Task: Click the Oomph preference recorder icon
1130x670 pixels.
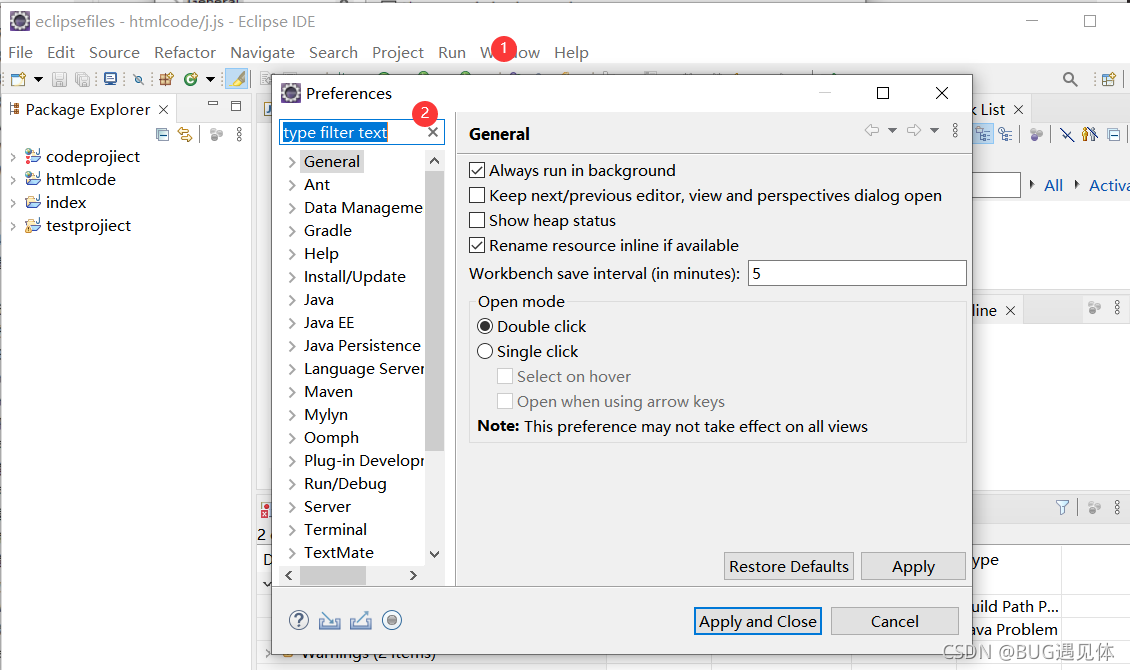Action: pos(392,620)
